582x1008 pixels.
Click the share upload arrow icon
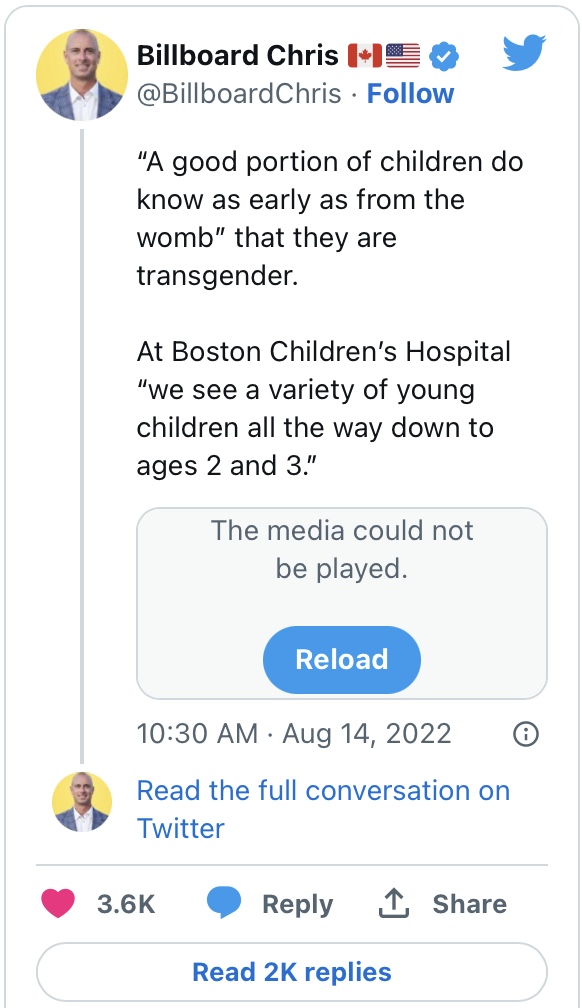(394, 903)
